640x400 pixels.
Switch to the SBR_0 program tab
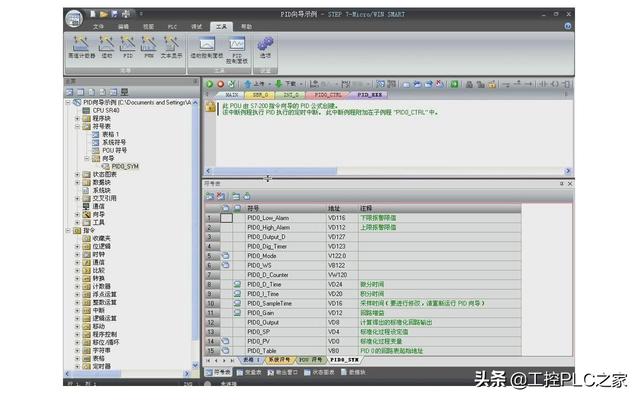point(260,95)
